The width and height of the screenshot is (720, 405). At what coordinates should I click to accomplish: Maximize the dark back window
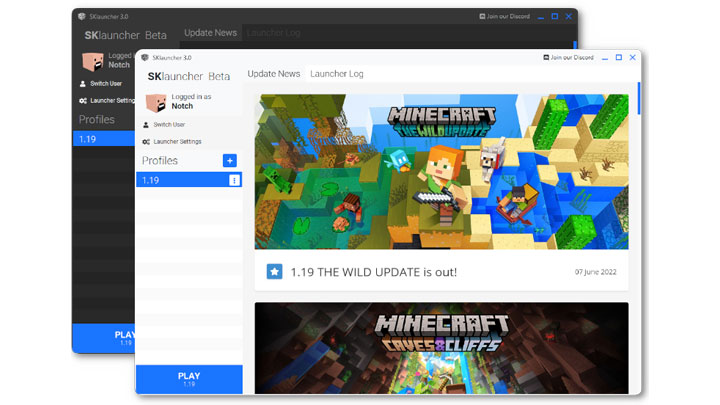point(555,17)
